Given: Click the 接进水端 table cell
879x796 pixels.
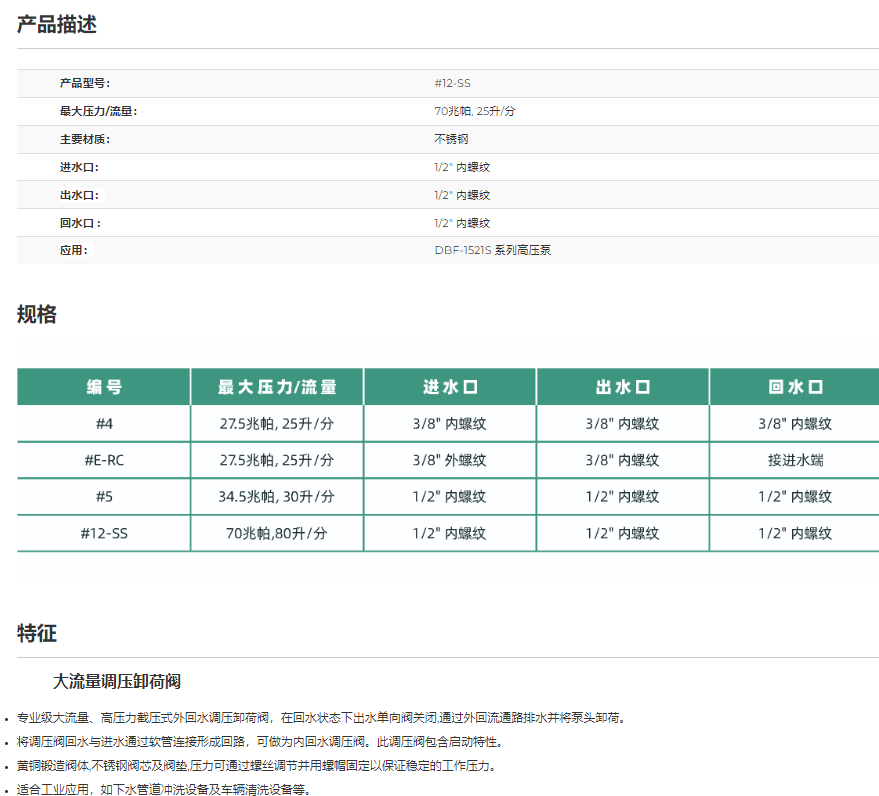Looking at the screenshot, I should [795, 460].
